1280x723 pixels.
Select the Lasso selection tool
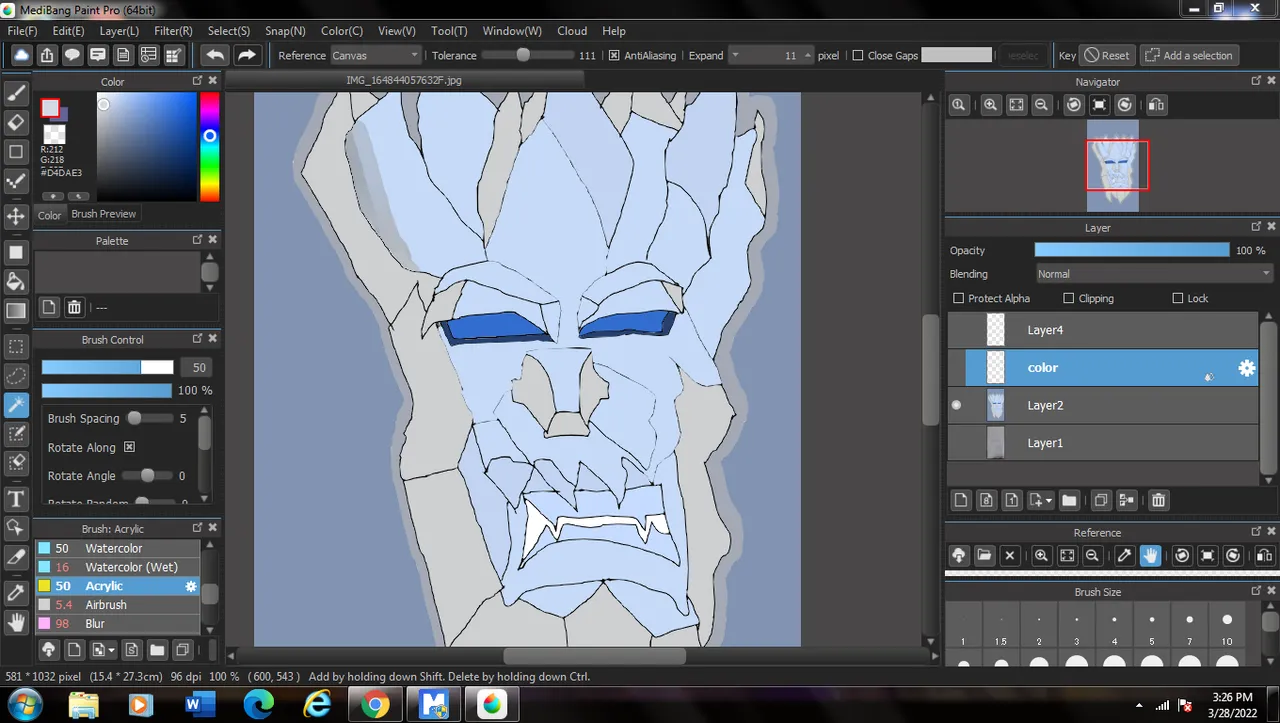[16, 376]
